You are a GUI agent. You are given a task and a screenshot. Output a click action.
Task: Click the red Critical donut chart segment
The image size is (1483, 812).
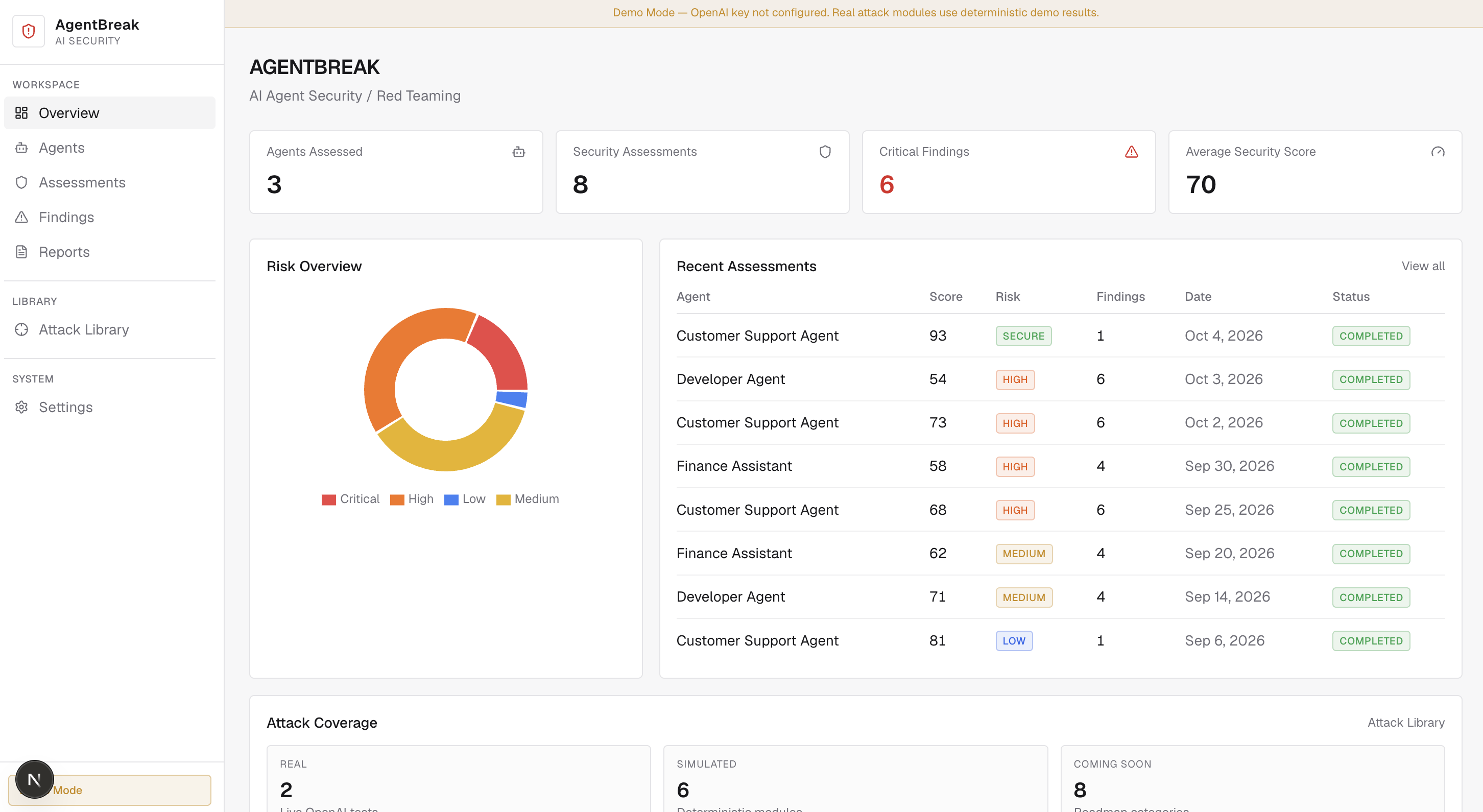tap(502, 352)
